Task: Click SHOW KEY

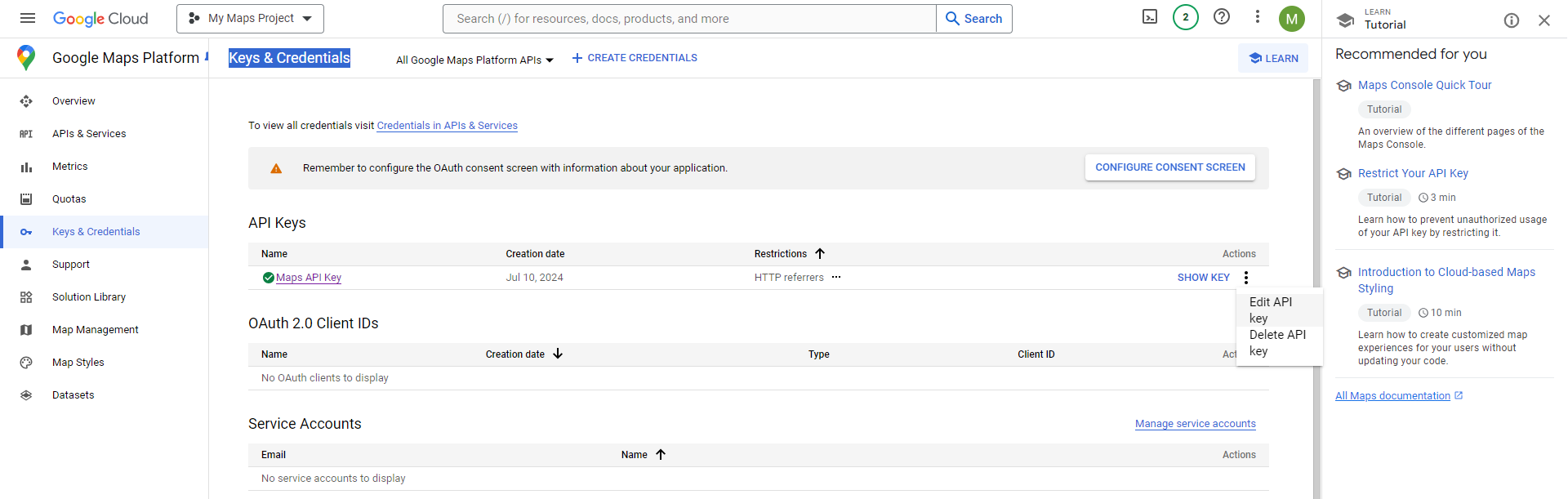Action: pos(1203,278)
